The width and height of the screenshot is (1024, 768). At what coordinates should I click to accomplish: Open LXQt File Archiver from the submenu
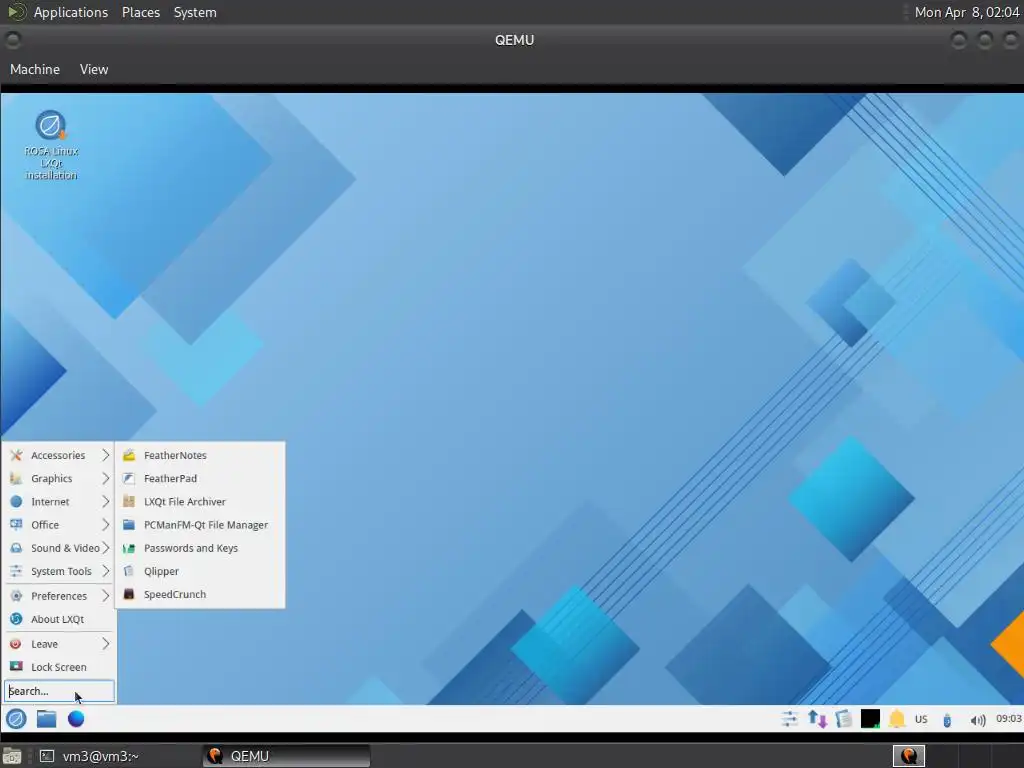click(200, 502)
